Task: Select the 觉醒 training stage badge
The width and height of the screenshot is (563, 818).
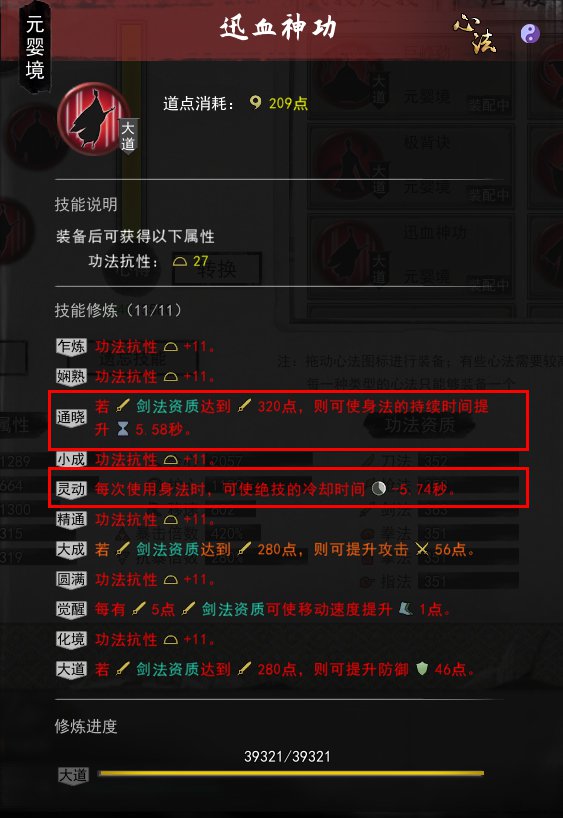Action: 71,609
